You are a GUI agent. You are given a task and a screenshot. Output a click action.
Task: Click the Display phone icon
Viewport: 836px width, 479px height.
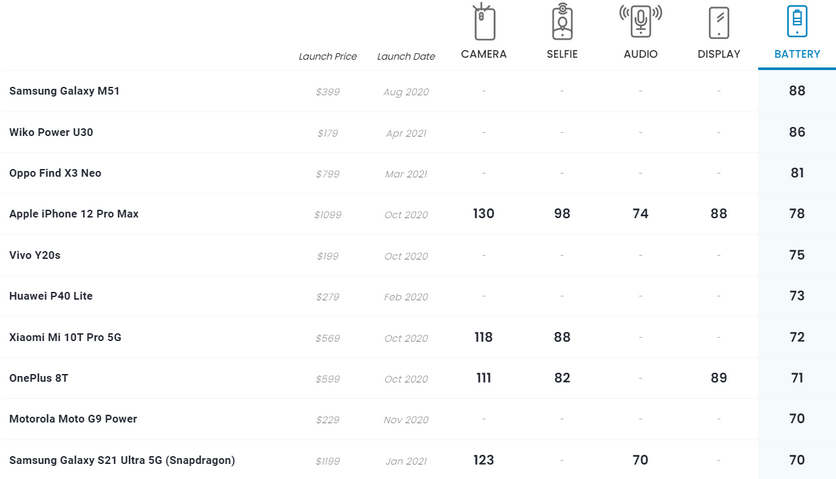point(719,22)
